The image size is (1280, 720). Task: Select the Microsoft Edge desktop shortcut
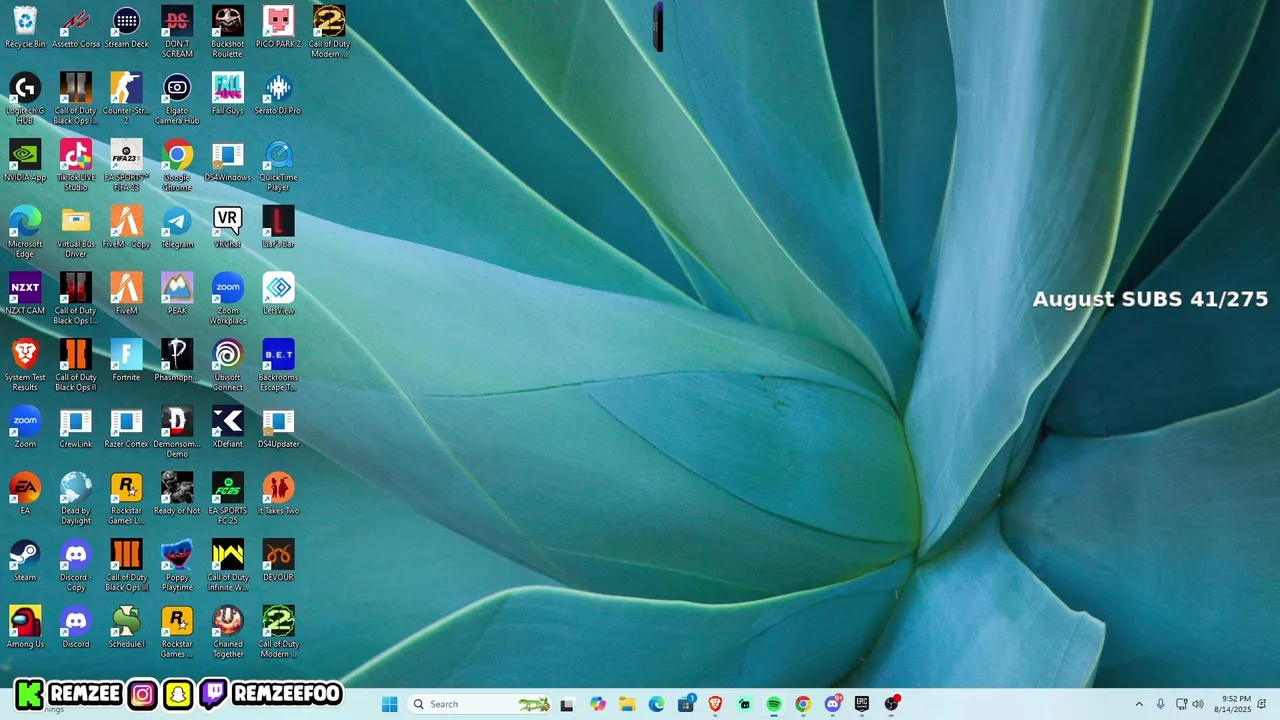coord(25,232)
